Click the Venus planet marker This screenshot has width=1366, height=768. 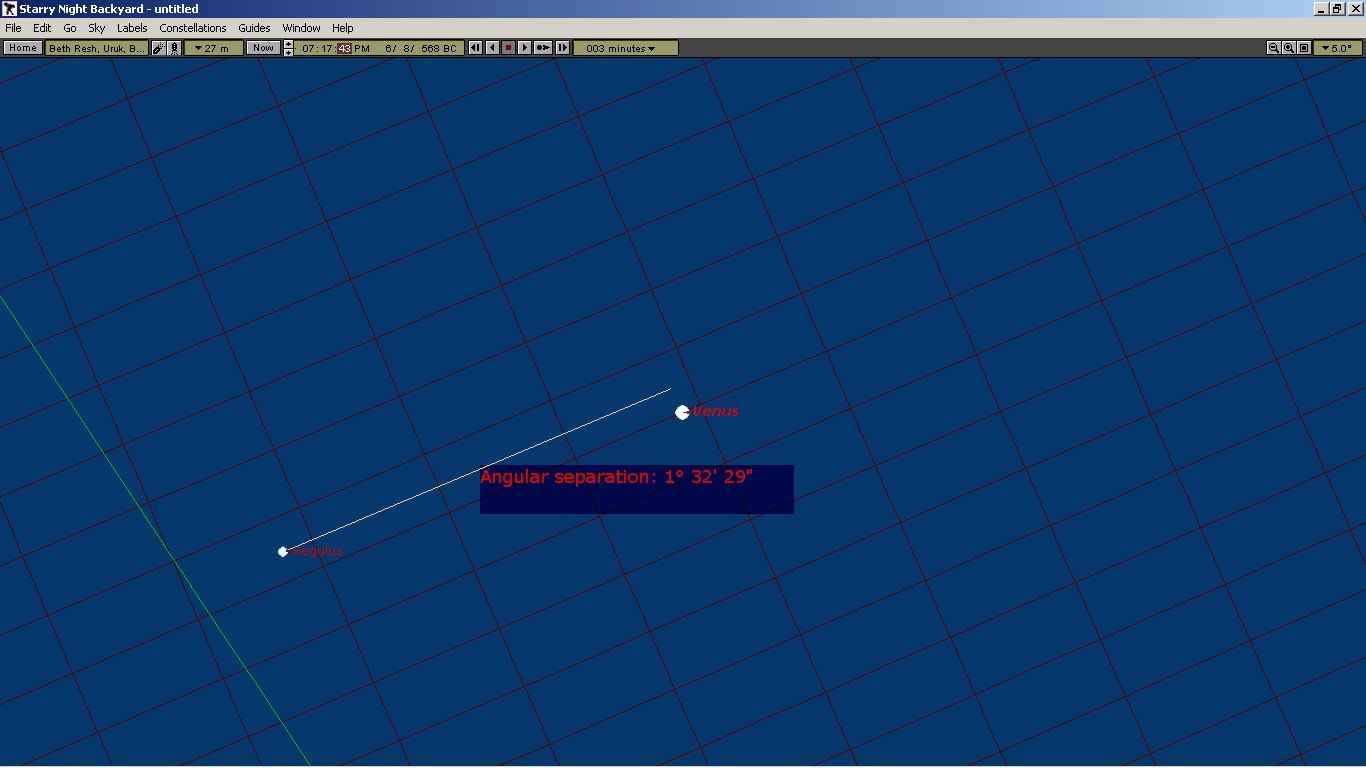682,412
